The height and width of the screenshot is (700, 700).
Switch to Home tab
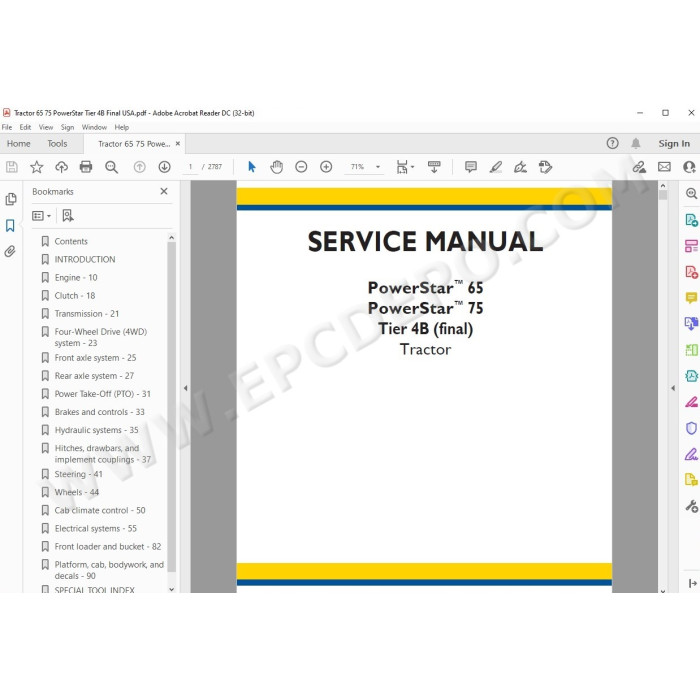19,144
